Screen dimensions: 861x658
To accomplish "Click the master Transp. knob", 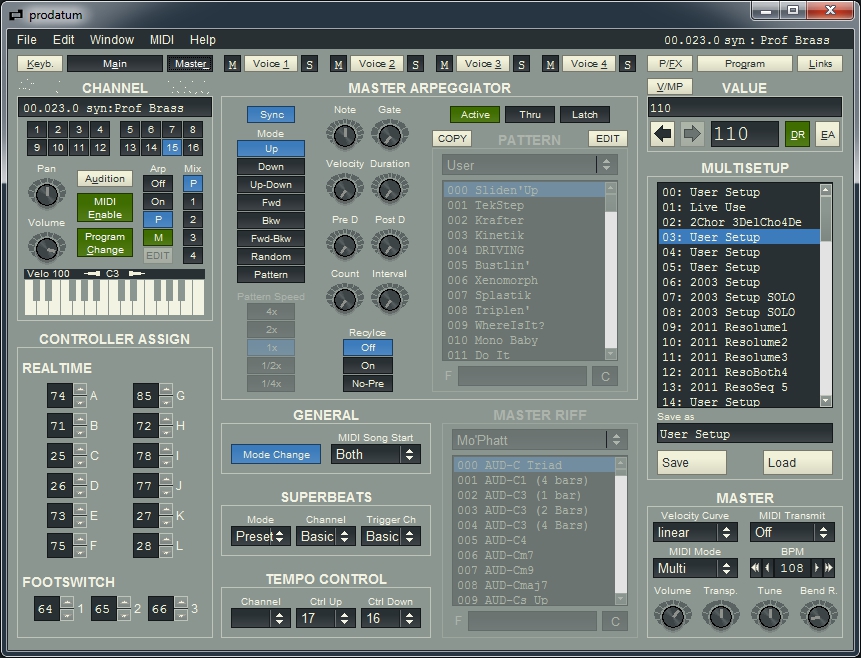I will (x=720, y=616).
